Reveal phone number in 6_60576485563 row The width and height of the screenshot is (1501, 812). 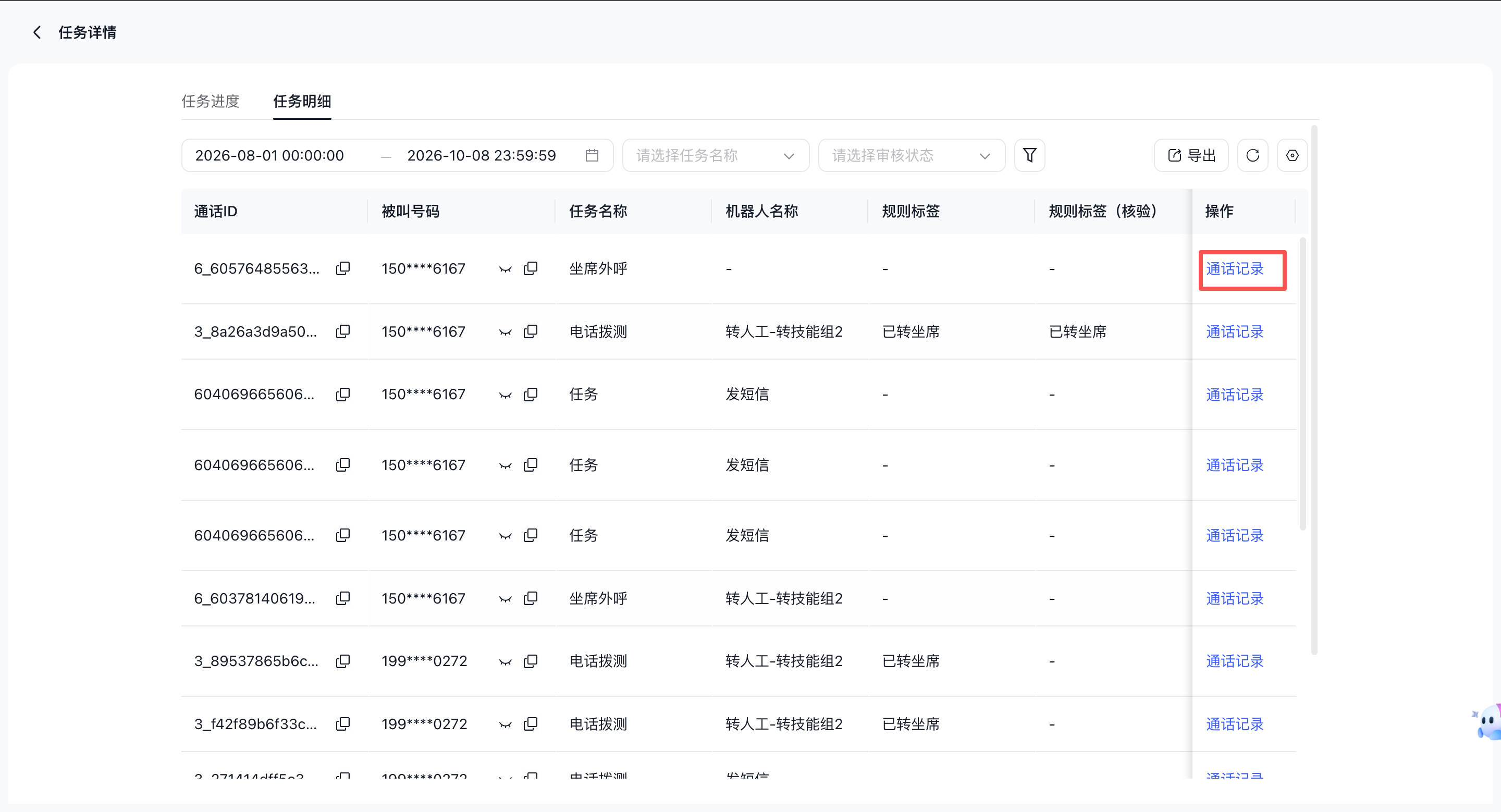(505, 269)
